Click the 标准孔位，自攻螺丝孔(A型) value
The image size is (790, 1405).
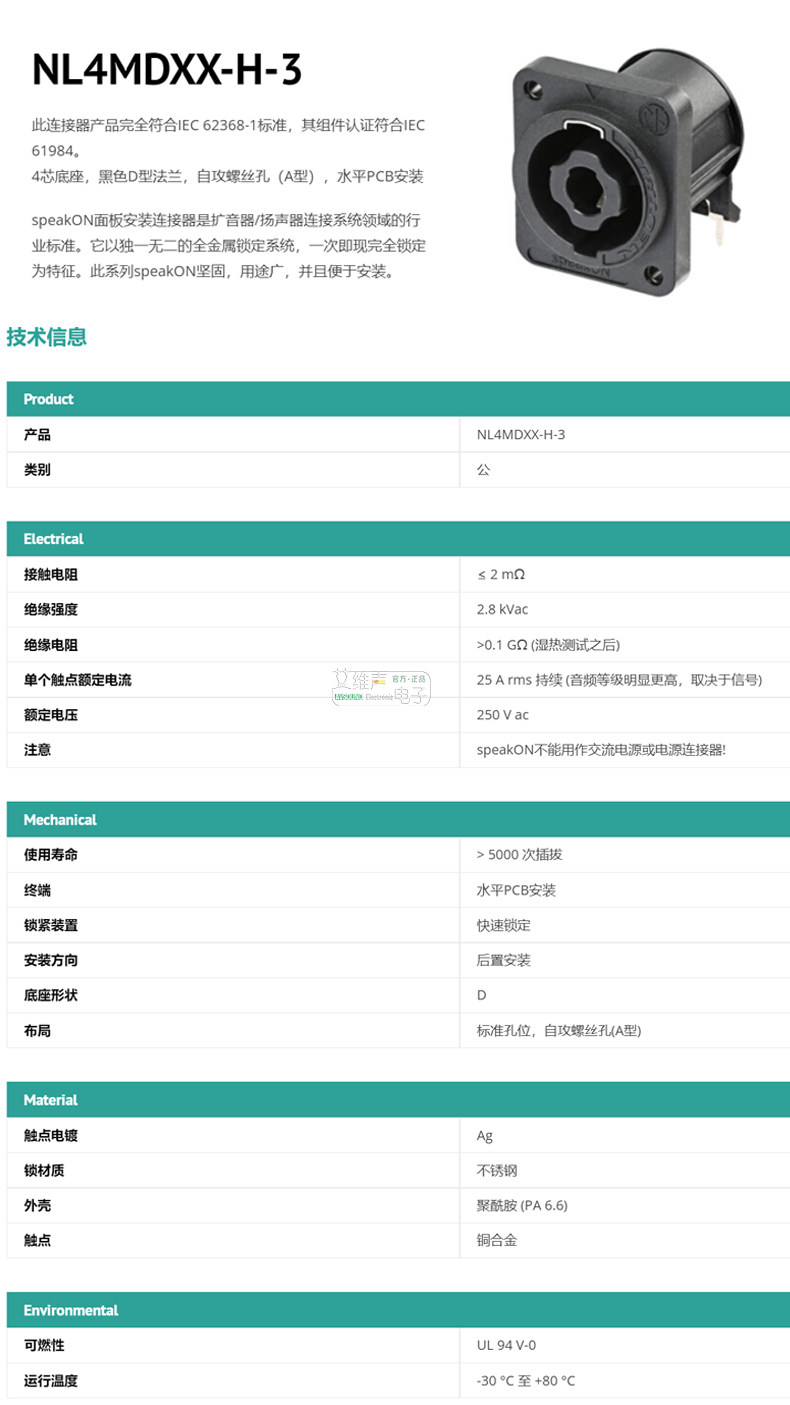point(559,1030)
